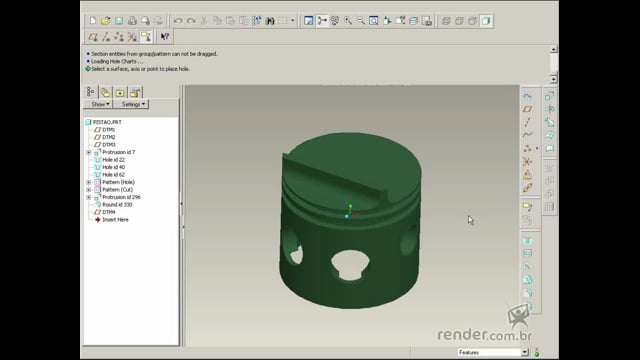Screen dimensions: 640x360
Task: Select Insert Here marker in tree
Action: 115,220
